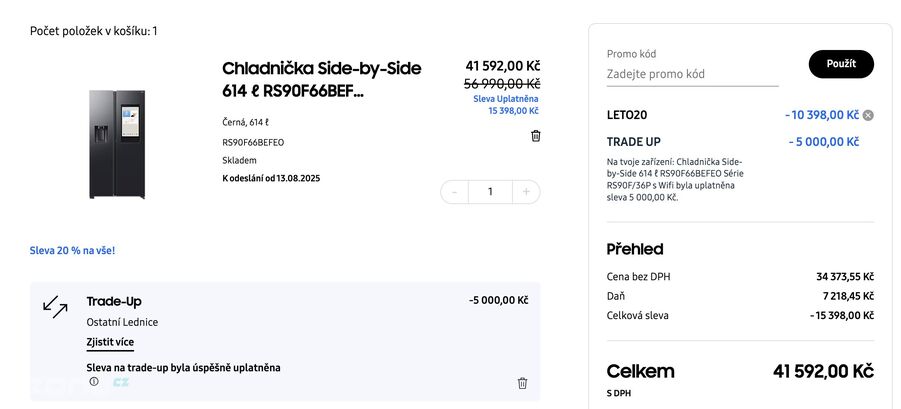Remove the Trade-Up discount via trash icon
The image size is (901, 409).
coord(522,383)
